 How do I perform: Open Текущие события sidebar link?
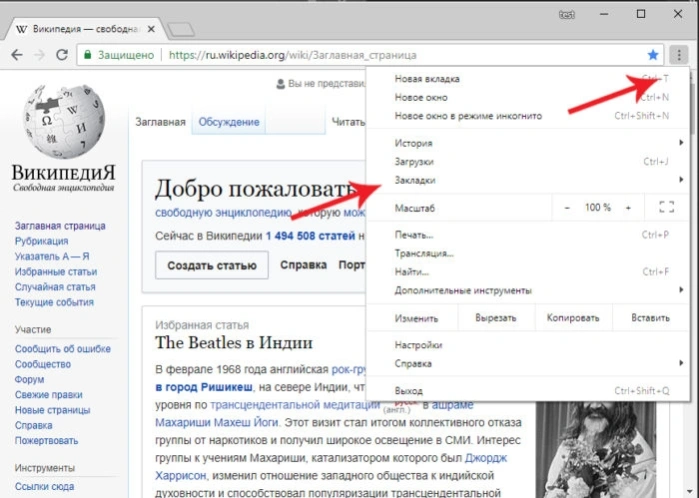pyautogui.click(x=54, y=302)
